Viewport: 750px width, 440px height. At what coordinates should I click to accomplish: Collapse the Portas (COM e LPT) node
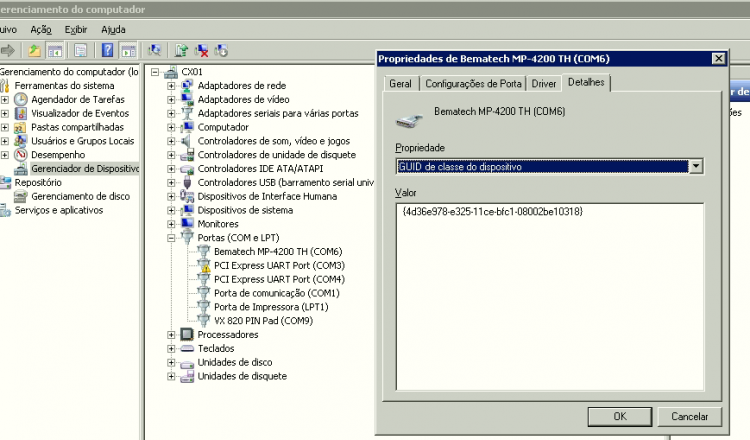pos(171,238)
